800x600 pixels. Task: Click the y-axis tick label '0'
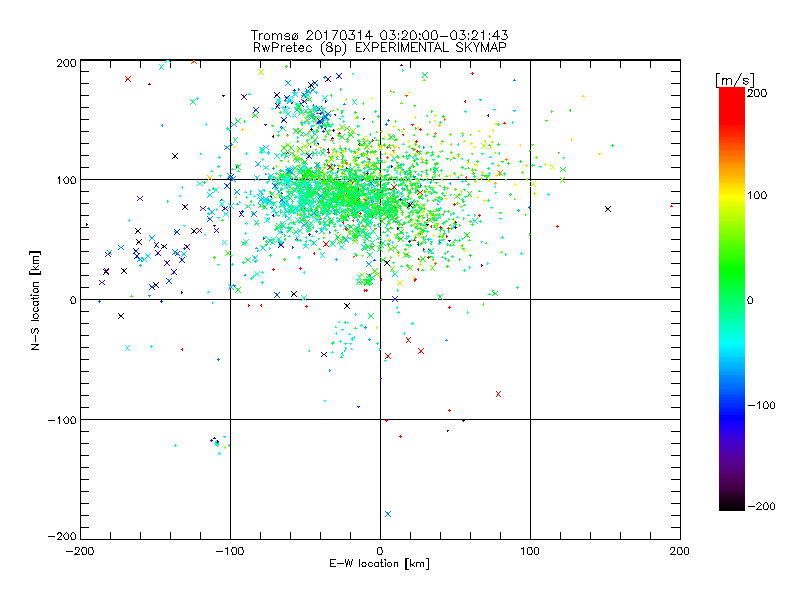click(73, 300)
